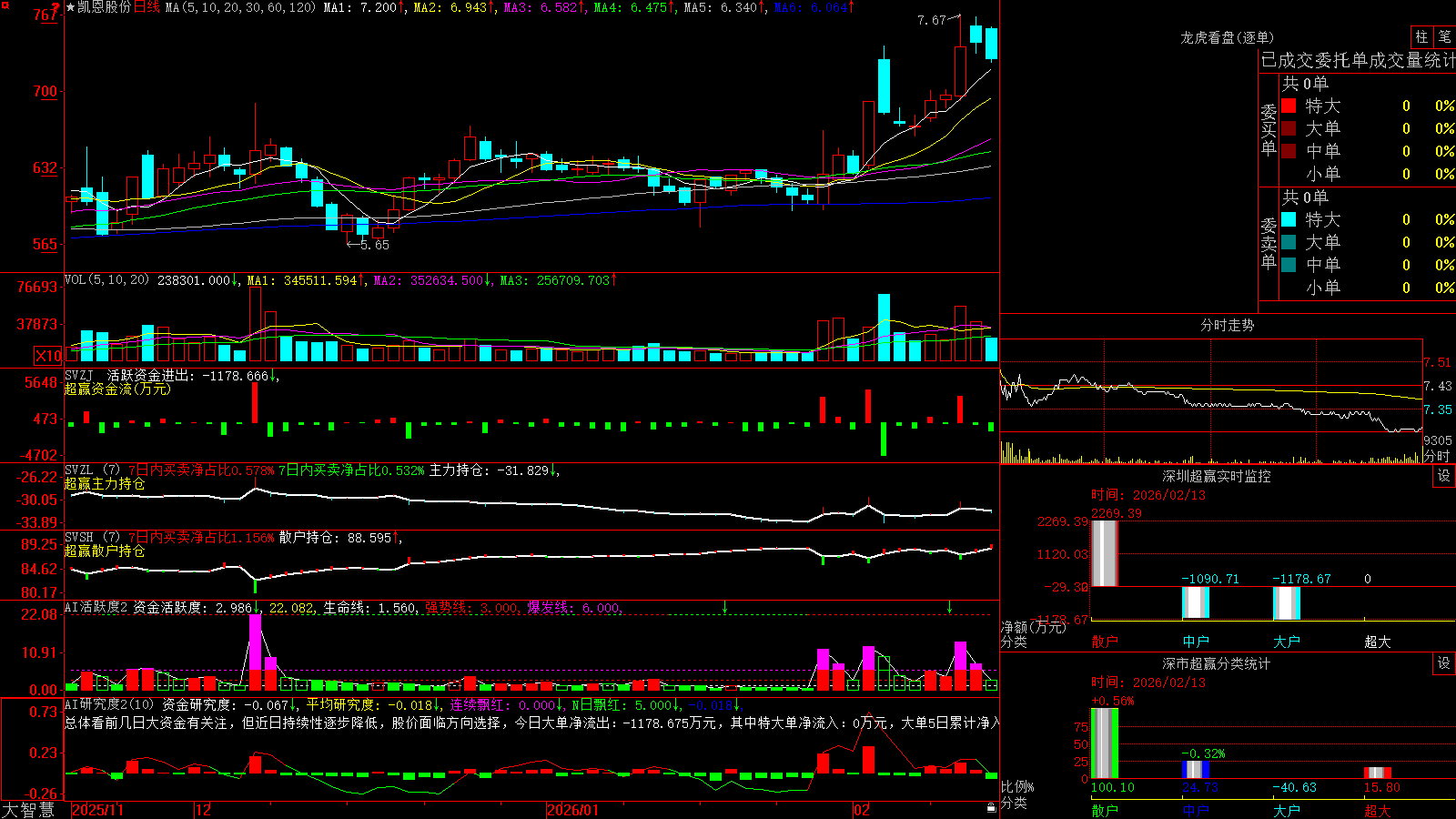Click the dark red 中单 swatch under 委买单
The image size is (1456, 819).
tap(1289, 151)
